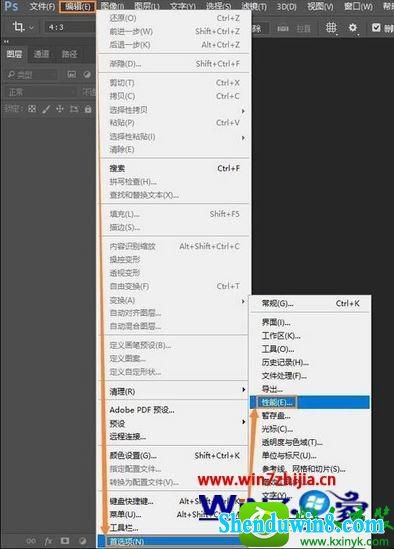This screenshot has width=394, height=549.
Task: Toggle the delete cropped pixels checkbox
Action: 376,28
